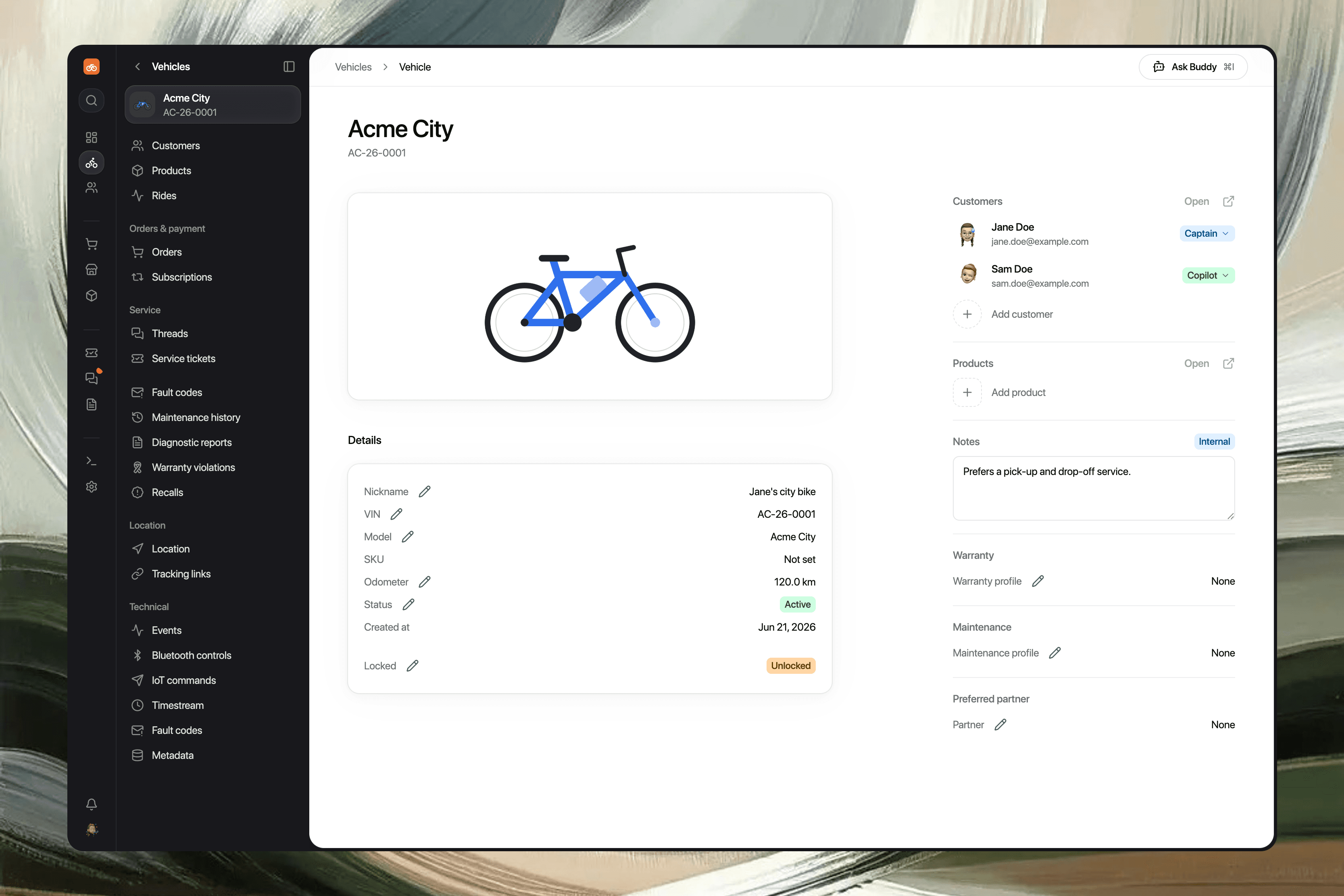The width and height of the screenshot is (1344, 896).
Task: Go back with Vehicles chevron arrow
Action: [138, 67]
